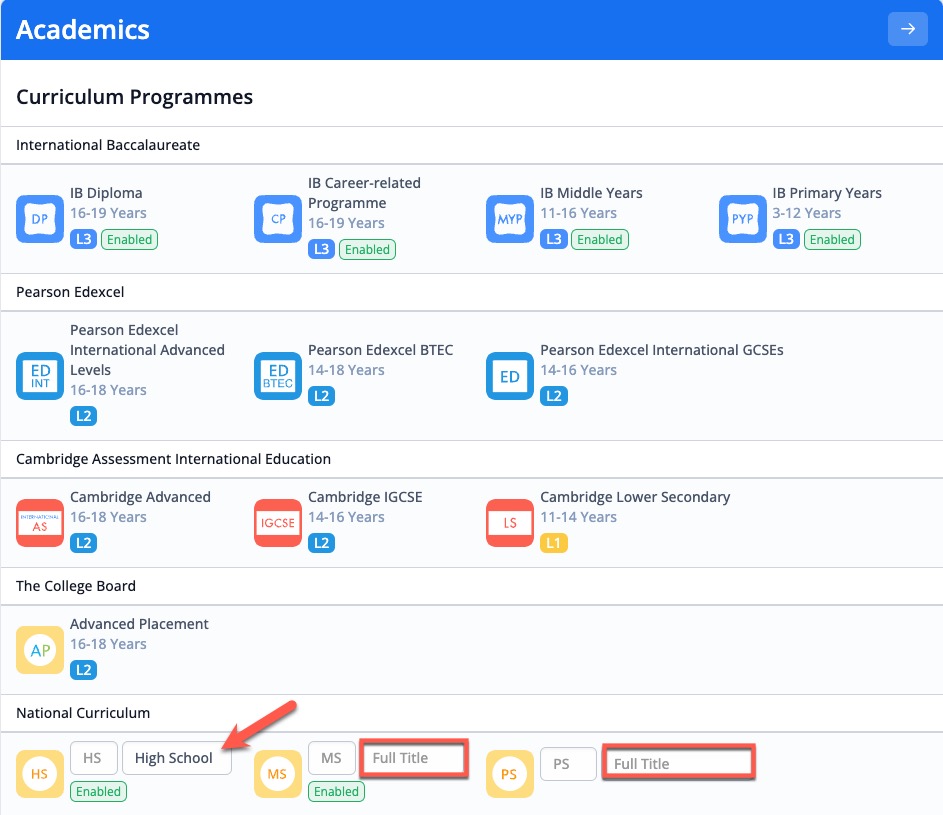The image size is (943, 815).
Task: Open the Cambridge IGCSE icon
Action: point(278,523)
